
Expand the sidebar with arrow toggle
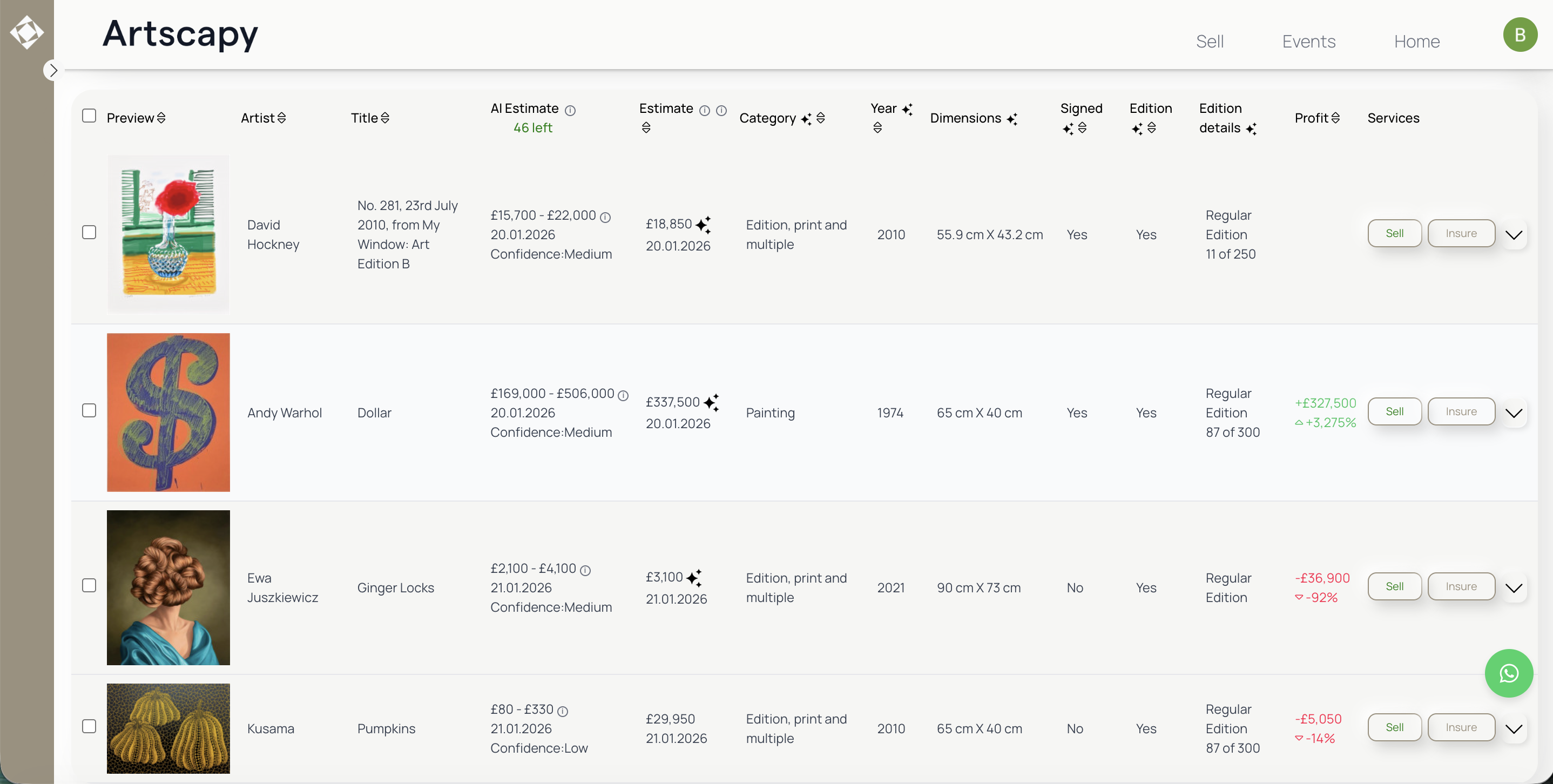coord(53,71)
